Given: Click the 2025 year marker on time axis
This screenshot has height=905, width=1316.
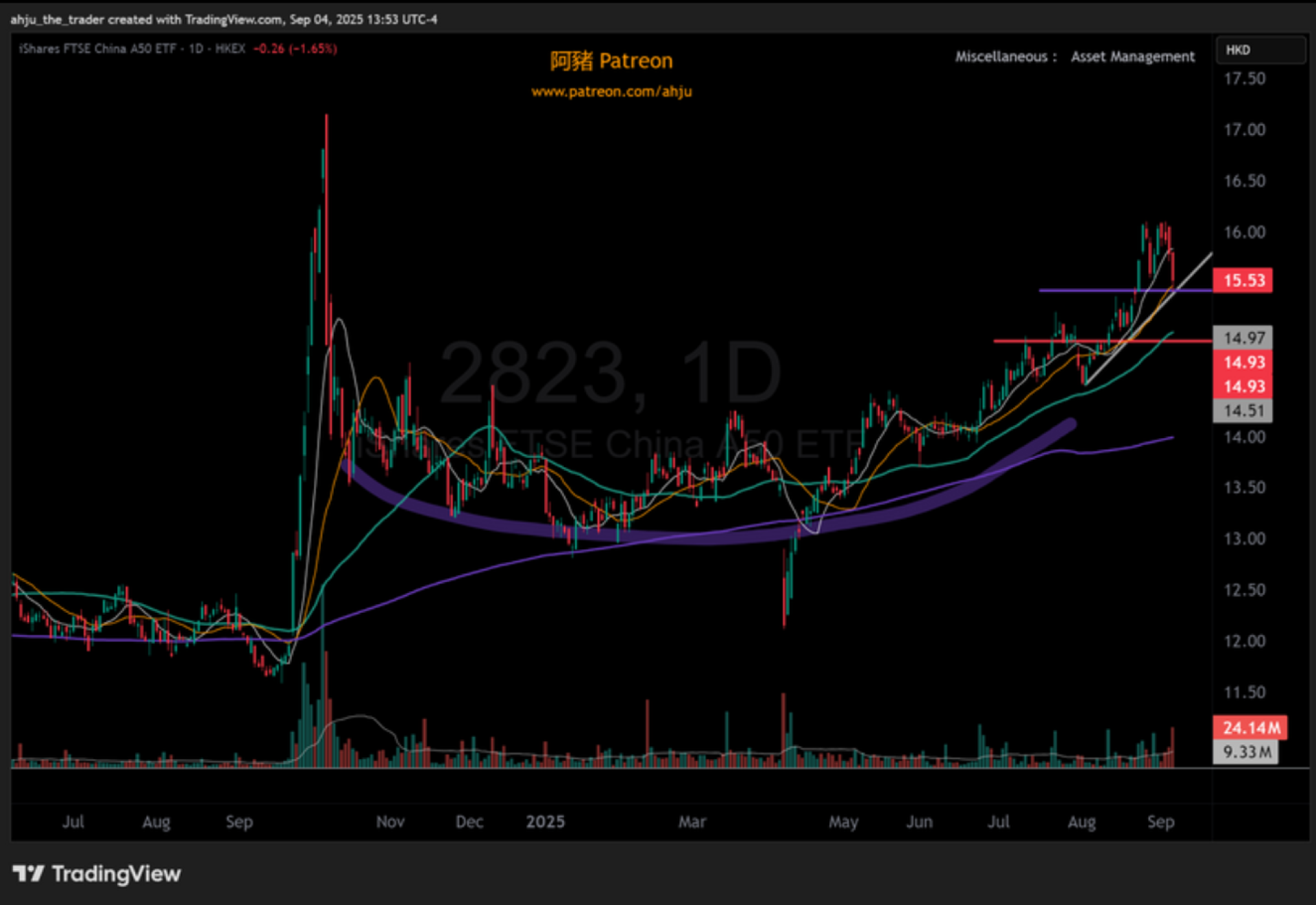Looking at the screenshot, I should [x=545, y=821].
